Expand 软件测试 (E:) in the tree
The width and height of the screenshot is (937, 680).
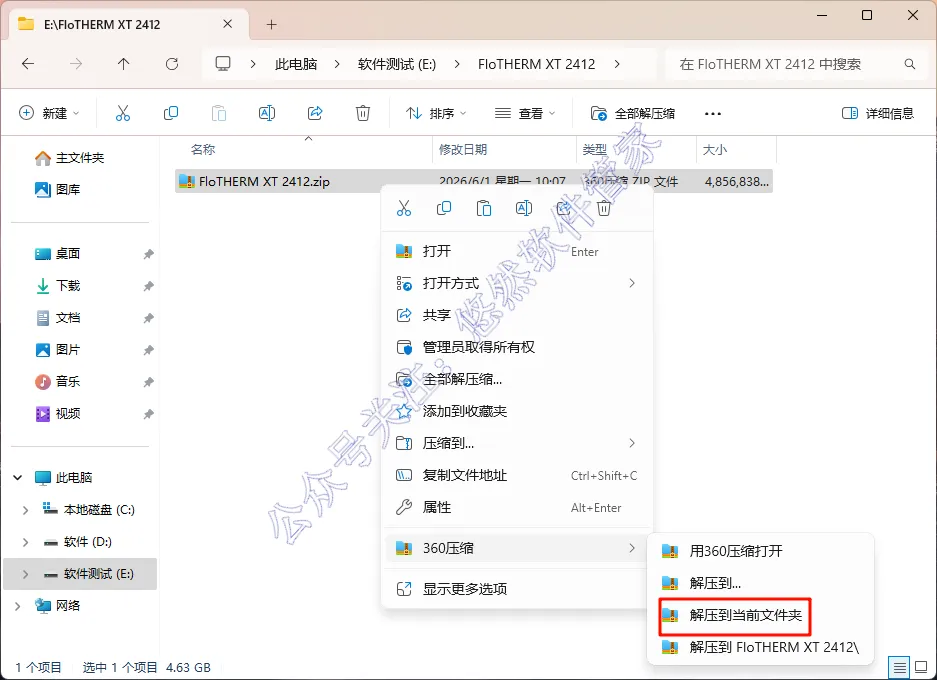[x=25, y=574]
